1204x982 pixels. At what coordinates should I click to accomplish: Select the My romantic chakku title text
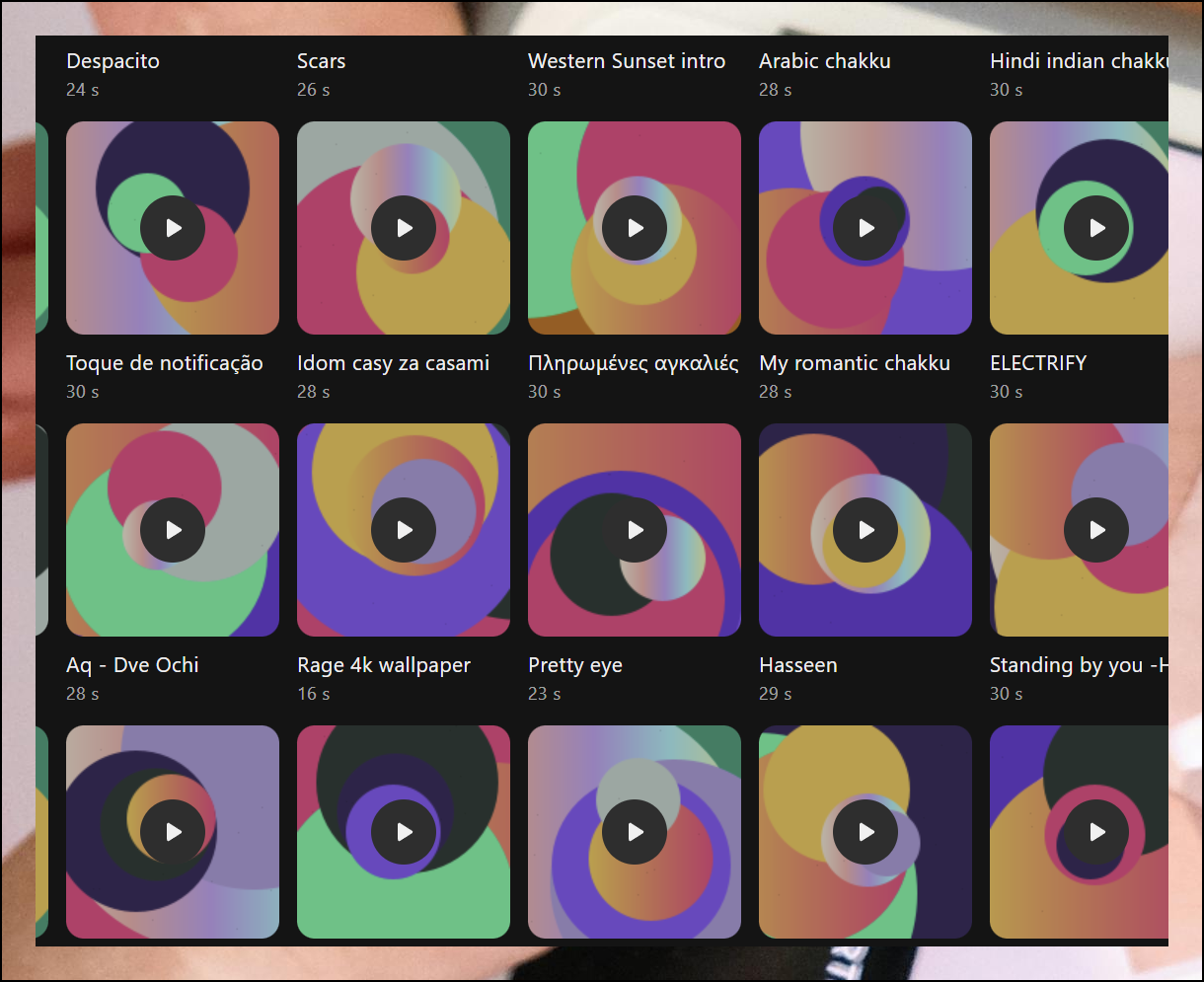coord(855,363)
